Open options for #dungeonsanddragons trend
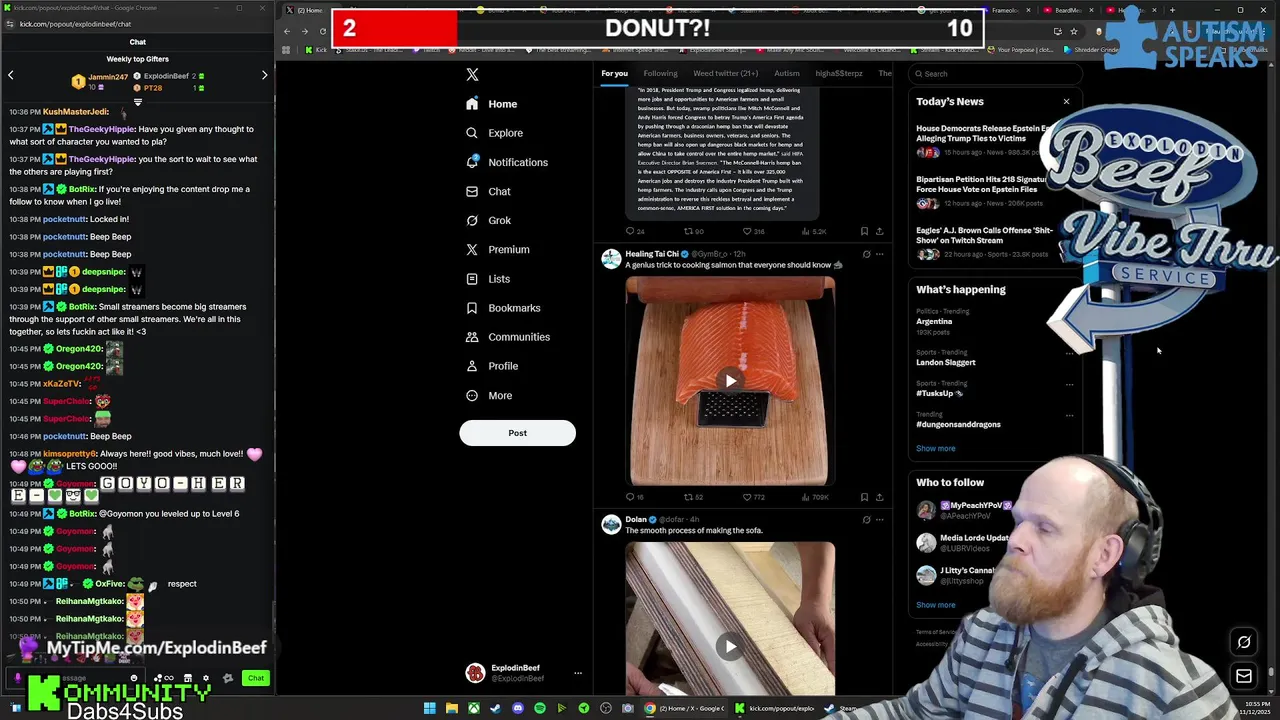Screen dimensions: 1280x720 click(1069, 415)
